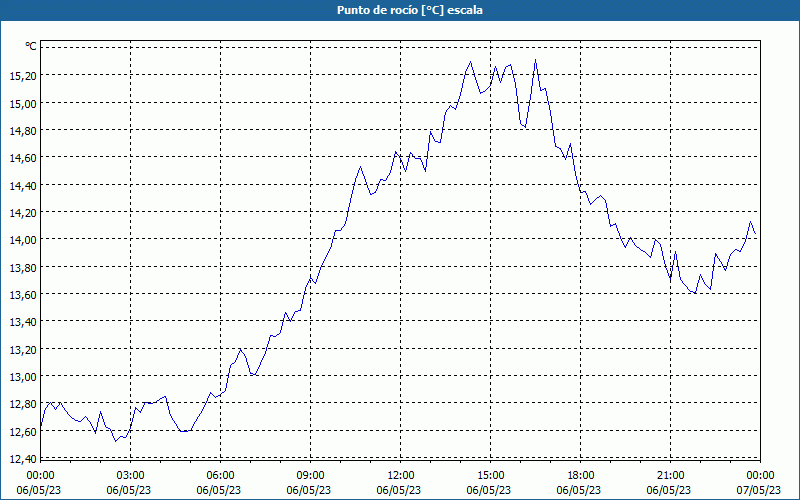Select the 21:00 time tick label
This screenshot has height=500, width=800.
click(670, 476)
